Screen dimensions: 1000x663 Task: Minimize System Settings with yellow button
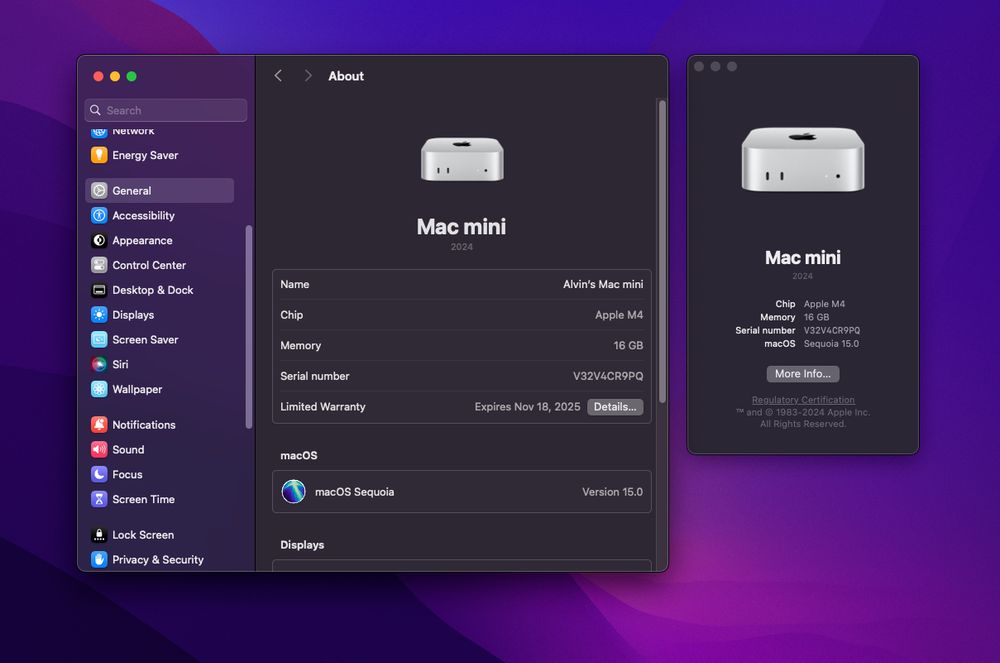pos(115,76)
